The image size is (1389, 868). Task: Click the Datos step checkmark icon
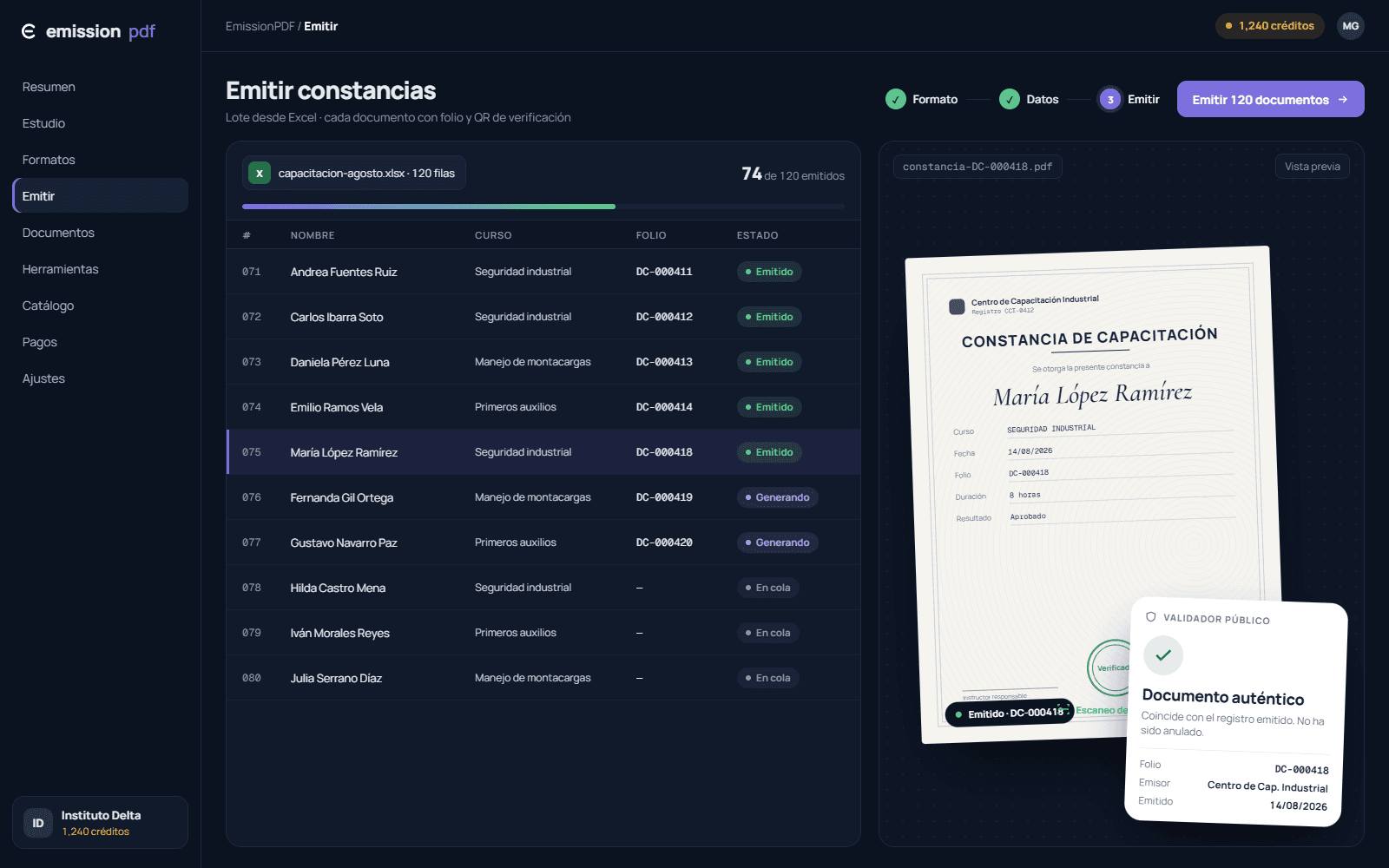[1009, 99]
